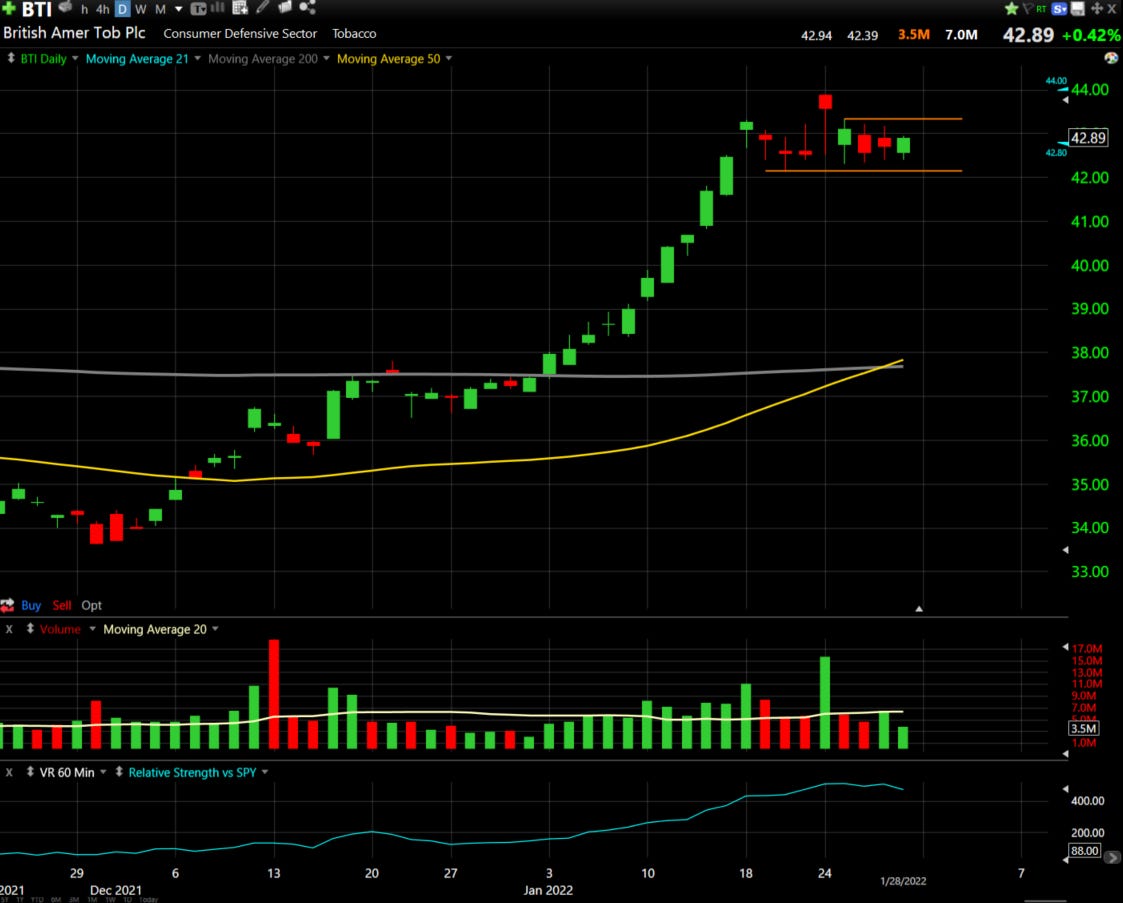
Task: Click the Today time range shortcut
Action: (x=148, y=899)
